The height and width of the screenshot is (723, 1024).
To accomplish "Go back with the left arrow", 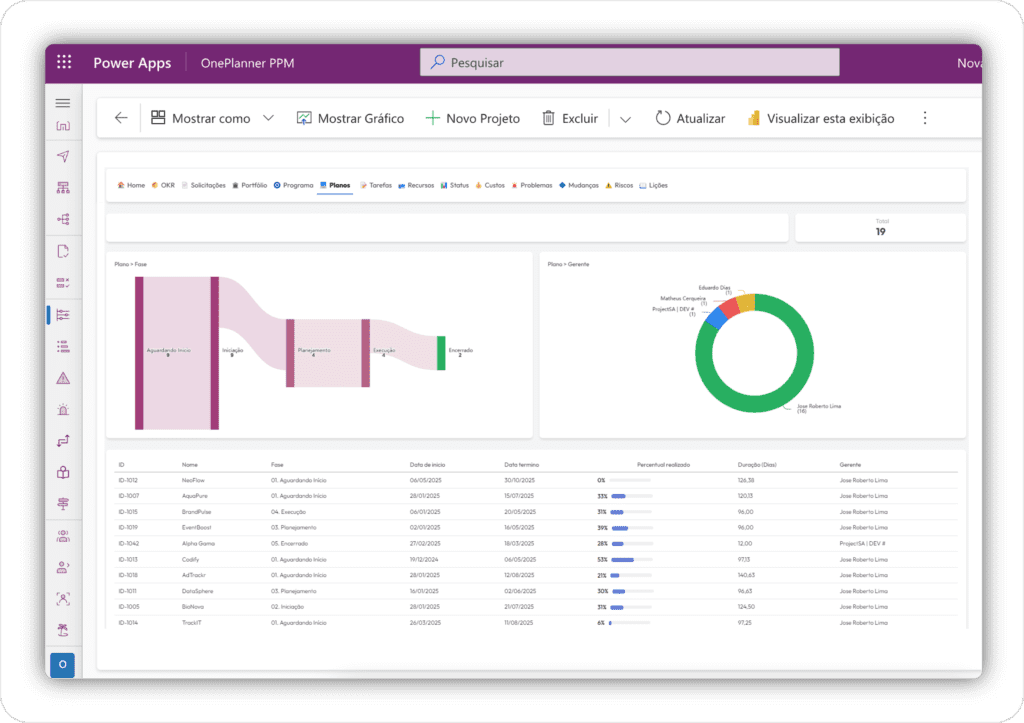I will (x=121, y=118).
